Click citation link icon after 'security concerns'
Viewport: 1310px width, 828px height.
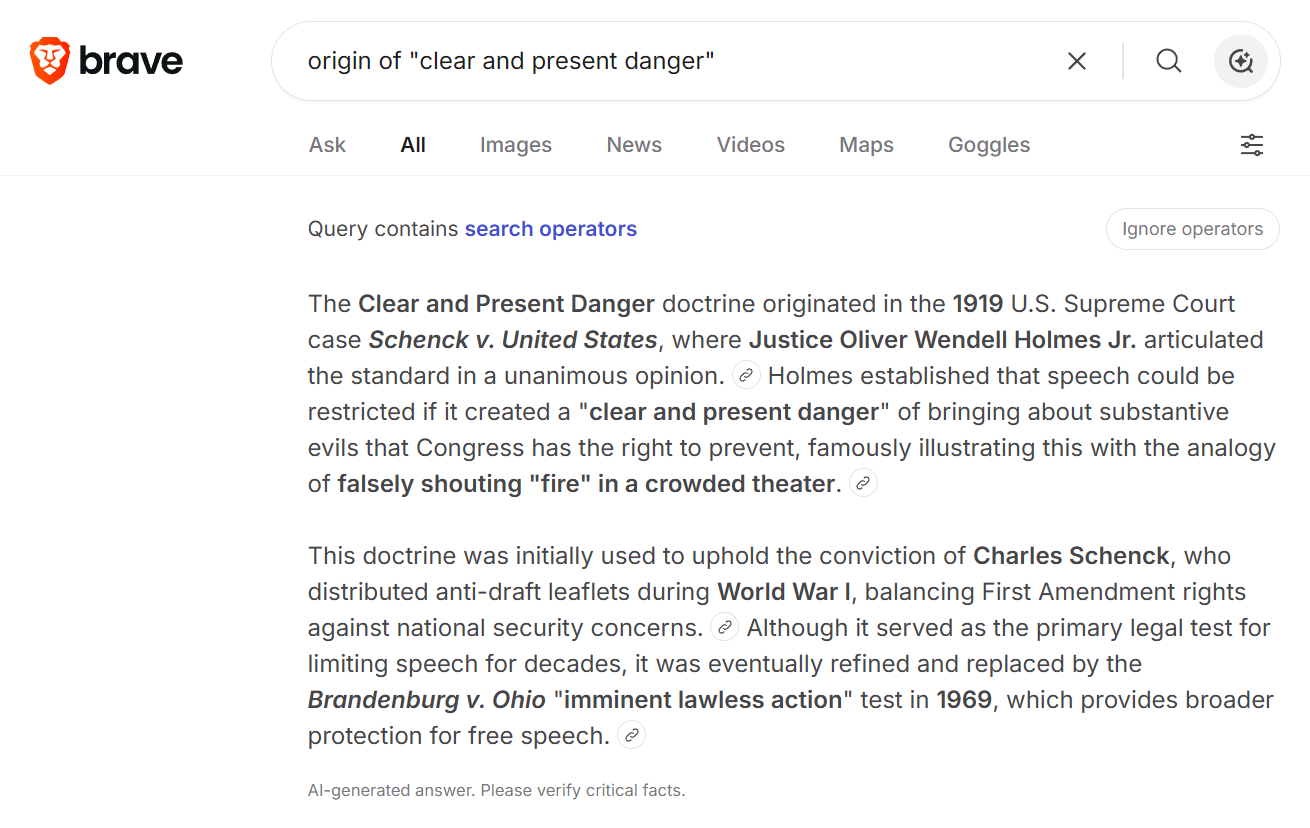(724, 628)
